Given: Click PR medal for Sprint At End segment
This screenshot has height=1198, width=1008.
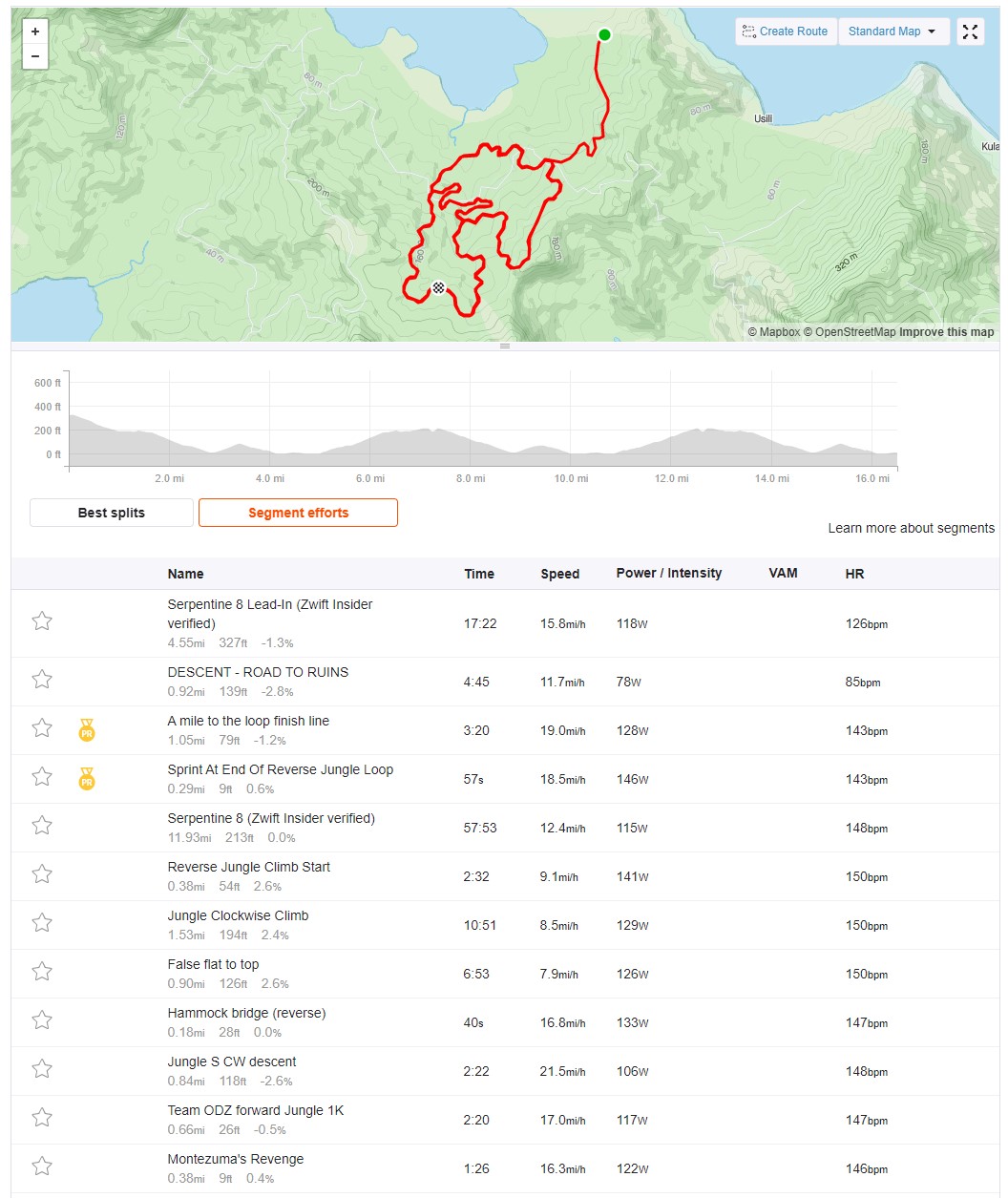Looking at the screenshot, I should coord(87,780).
